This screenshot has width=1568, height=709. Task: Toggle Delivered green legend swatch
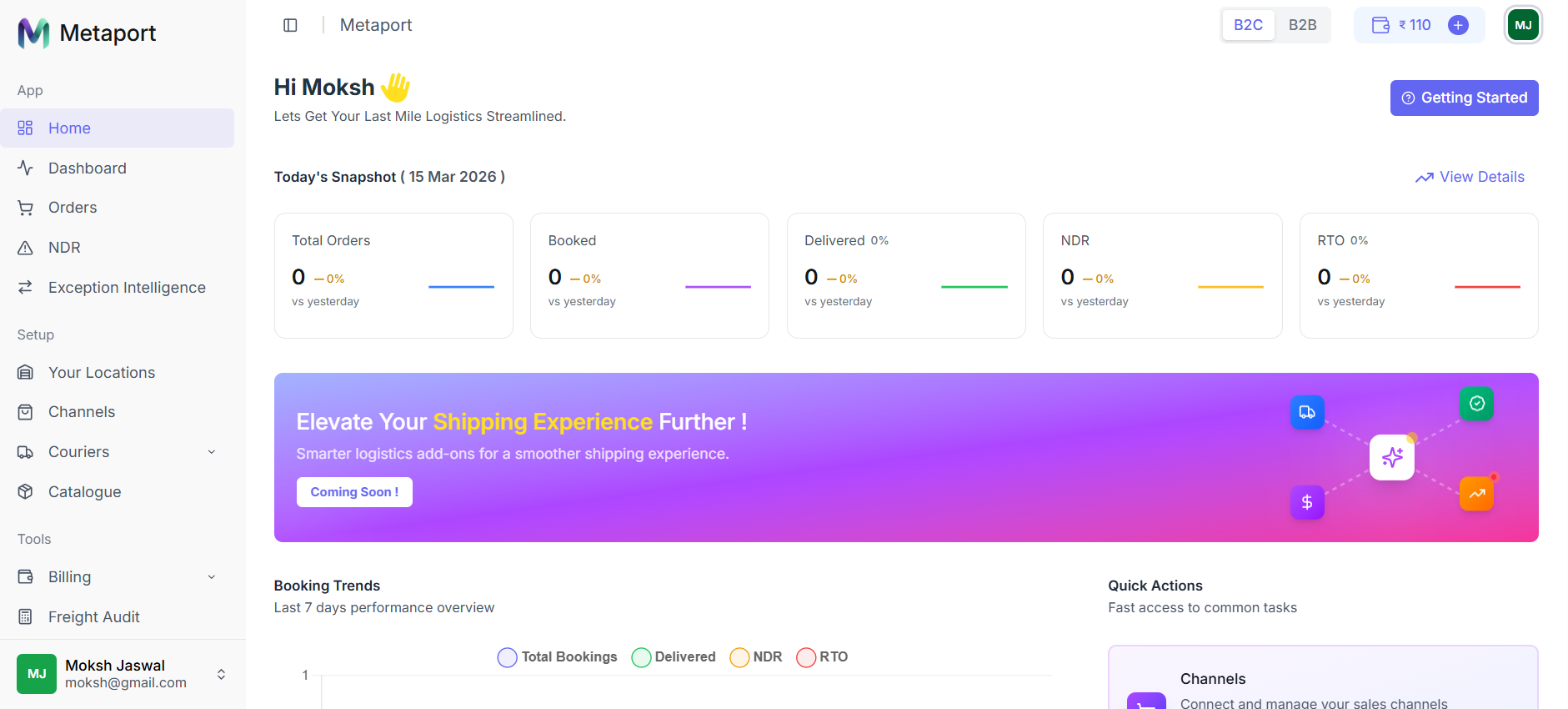pos(641,657)
